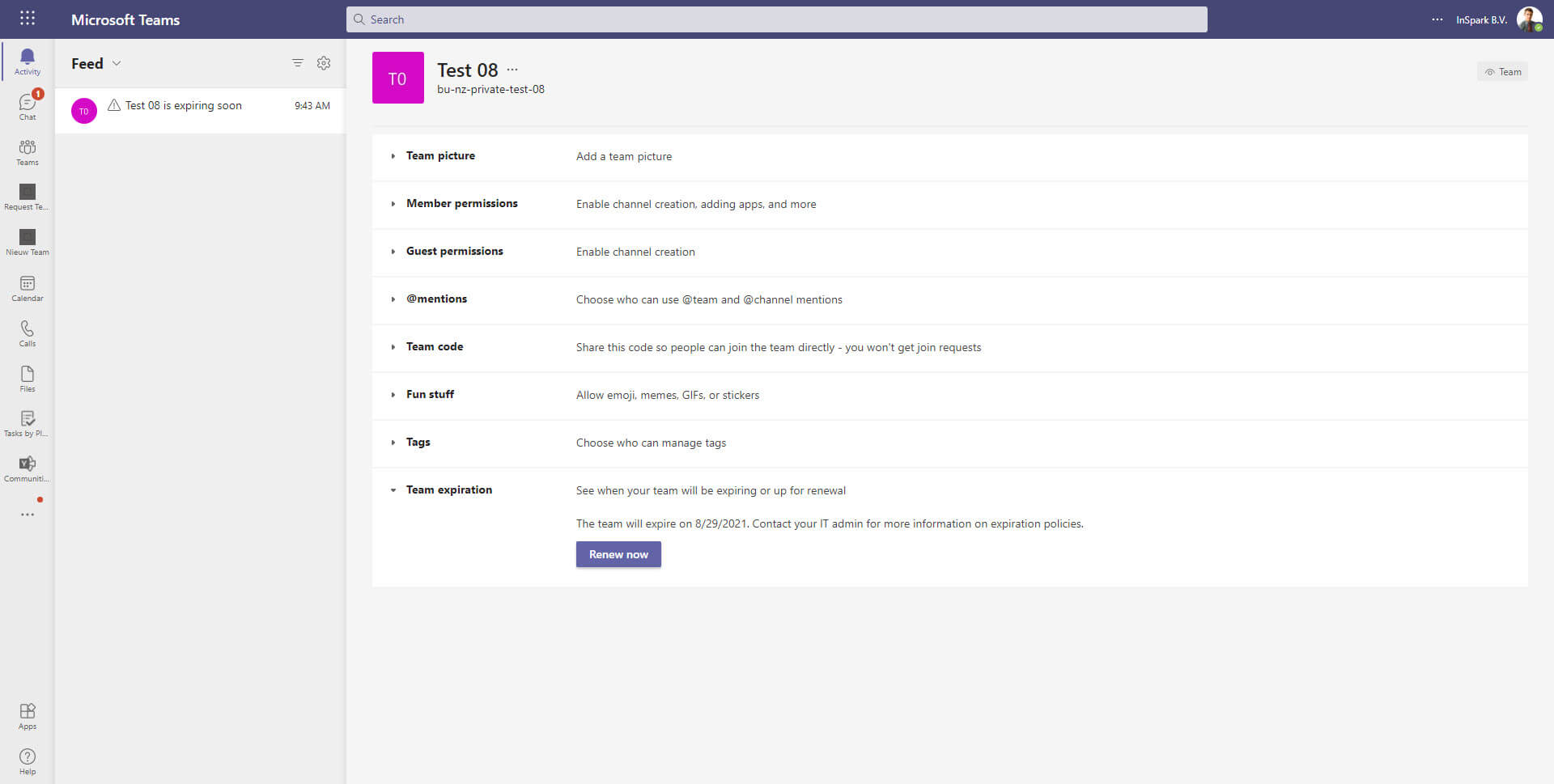Screen dimensions: 1554x784
Task: Open the Apps store icon
Action: 28,716
